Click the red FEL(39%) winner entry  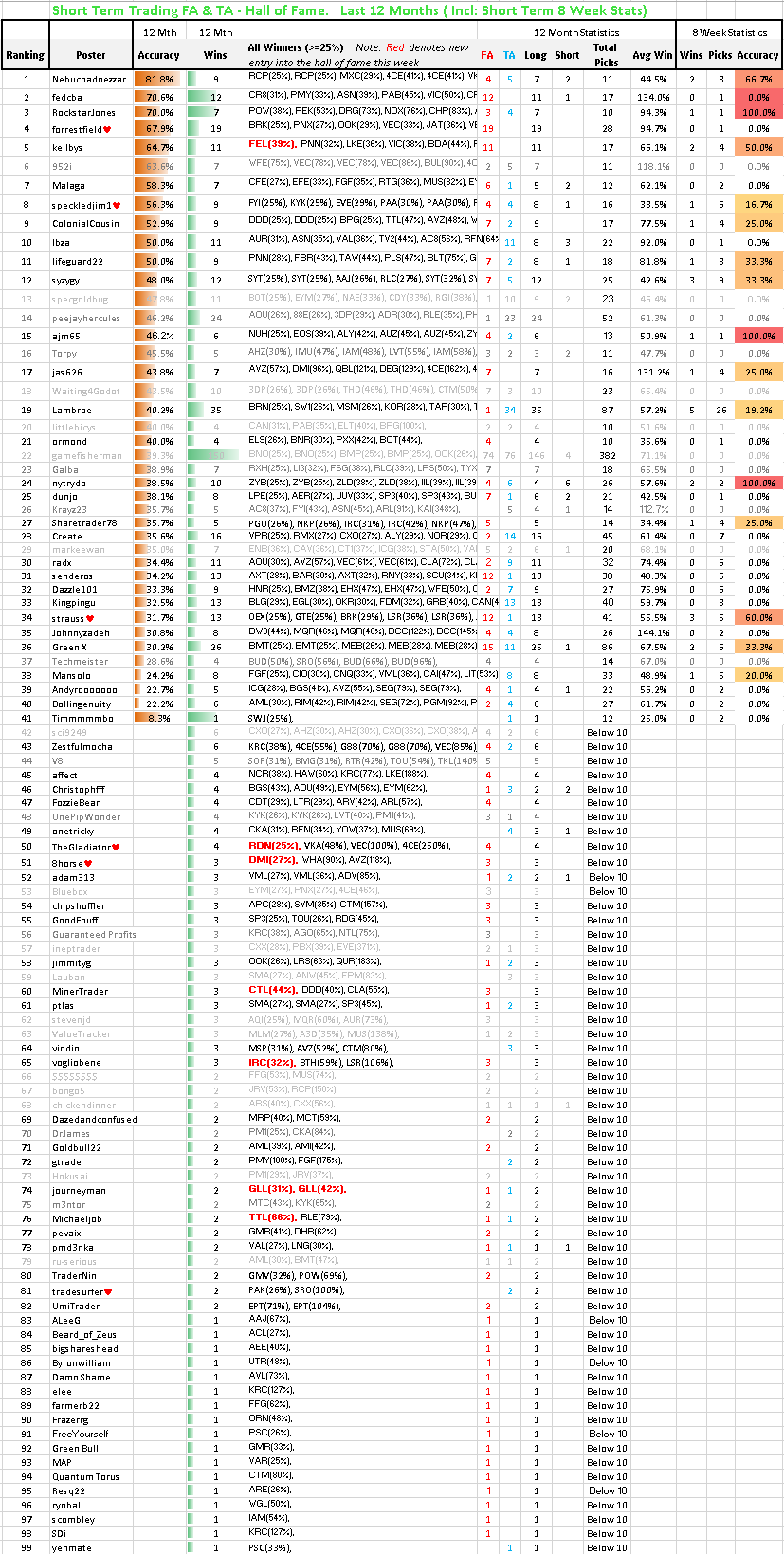pyautogui.click(x=272, y=145)
